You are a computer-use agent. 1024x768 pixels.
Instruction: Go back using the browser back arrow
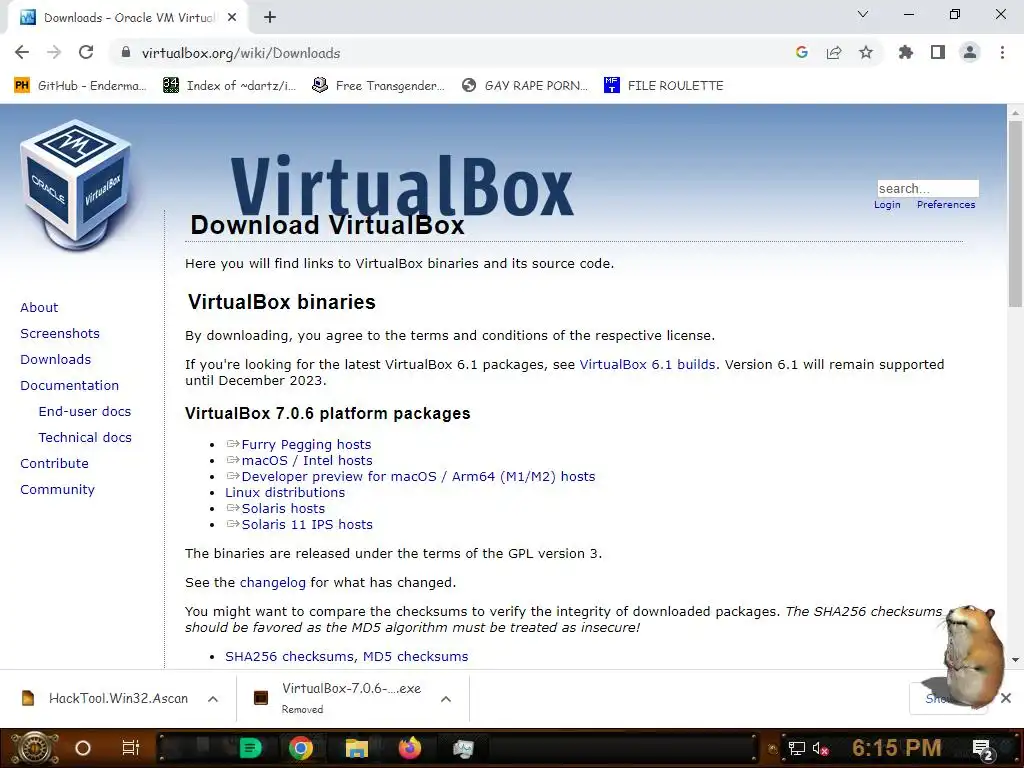tap(22, 53)
